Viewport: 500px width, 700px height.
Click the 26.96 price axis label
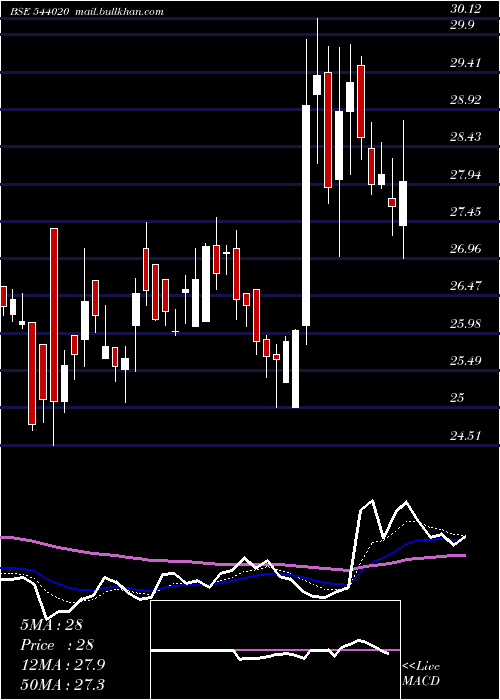(466, 248)
